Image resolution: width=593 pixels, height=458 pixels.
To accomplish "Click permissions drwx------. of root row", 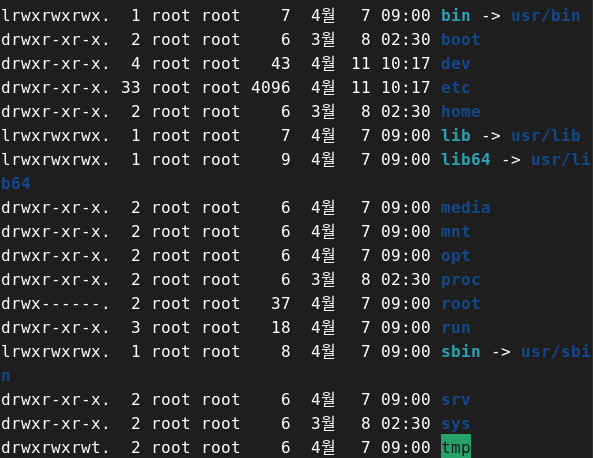I will tap(55, 304).
